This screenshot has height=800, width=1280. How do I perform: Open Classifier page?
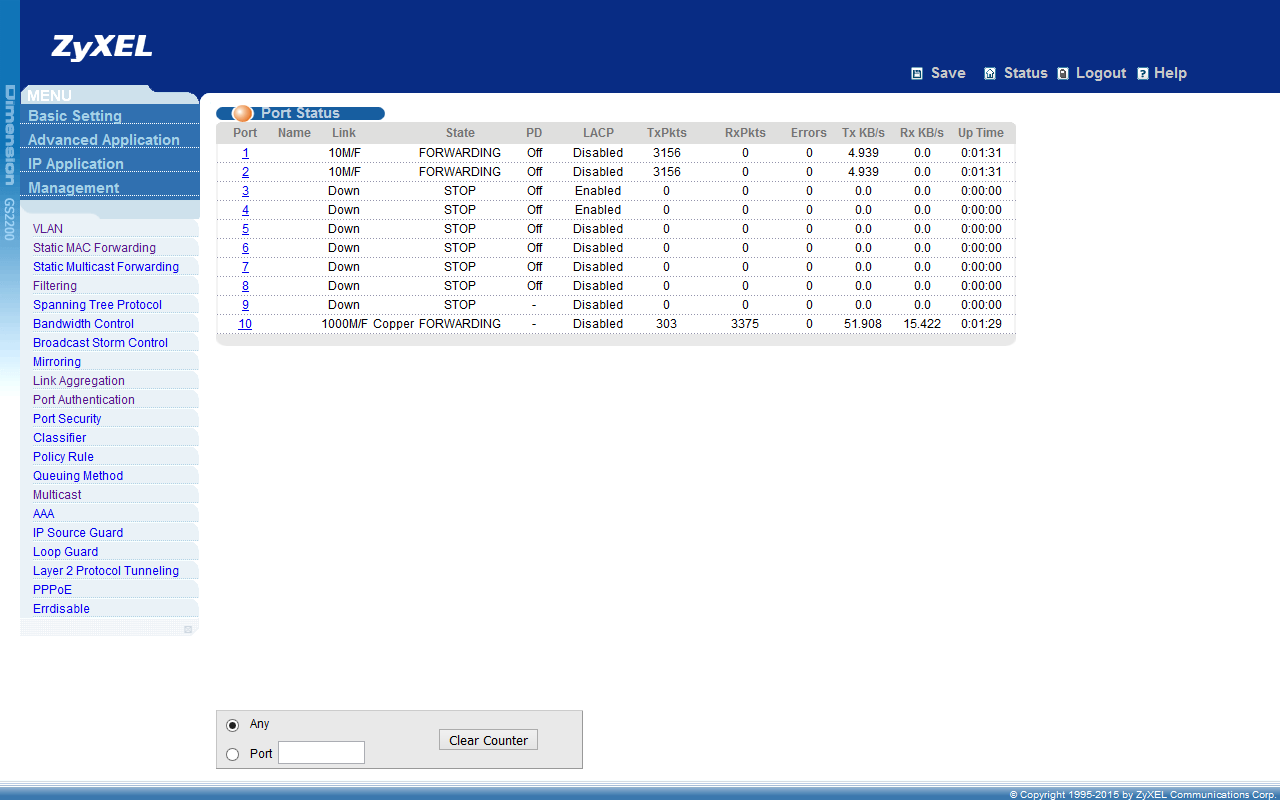pyautogui.click(x=60, y=438)
